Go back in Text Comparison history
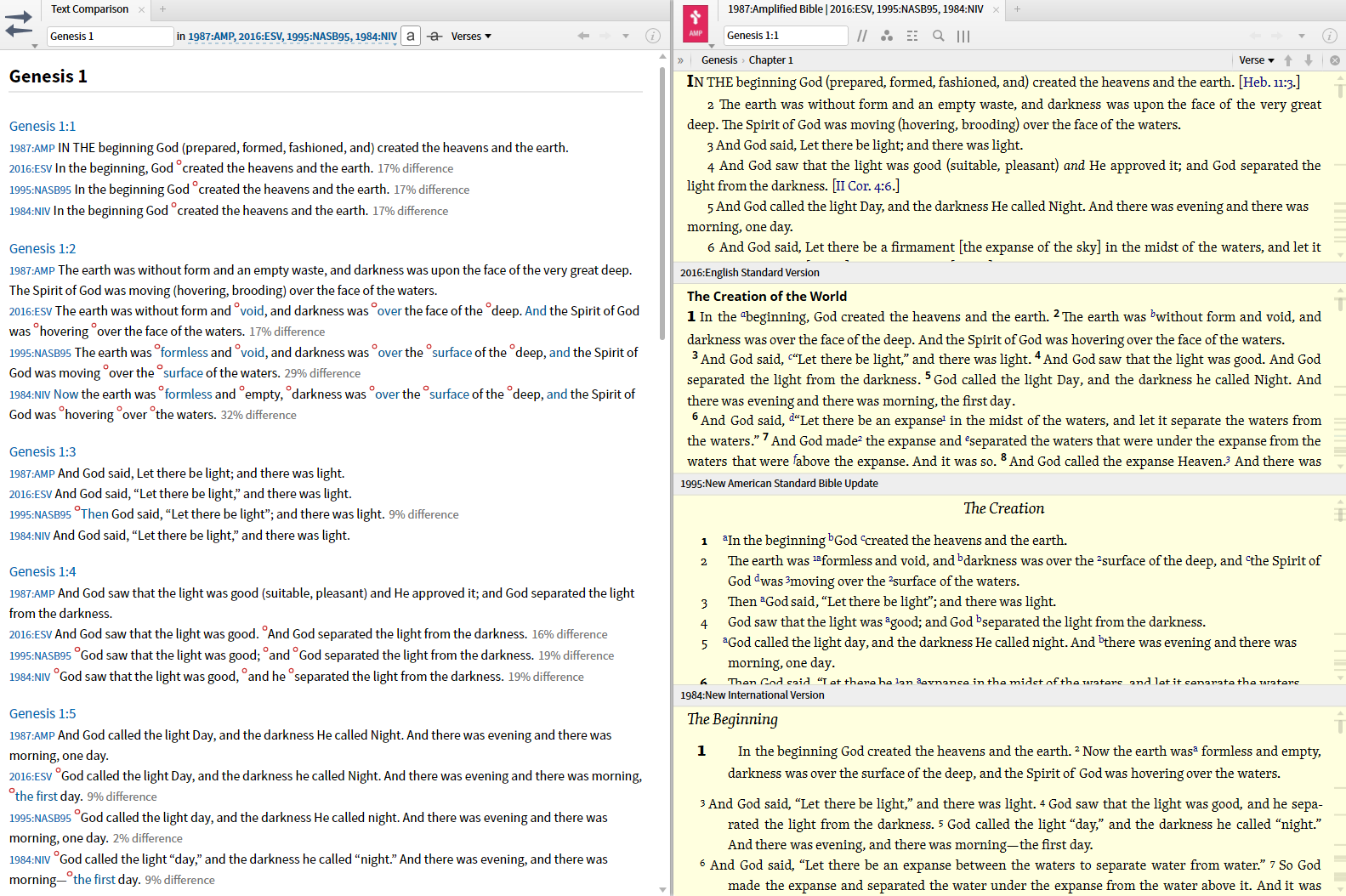The height and width of the screenshot is (896, 1346). (x=583, y=36)
